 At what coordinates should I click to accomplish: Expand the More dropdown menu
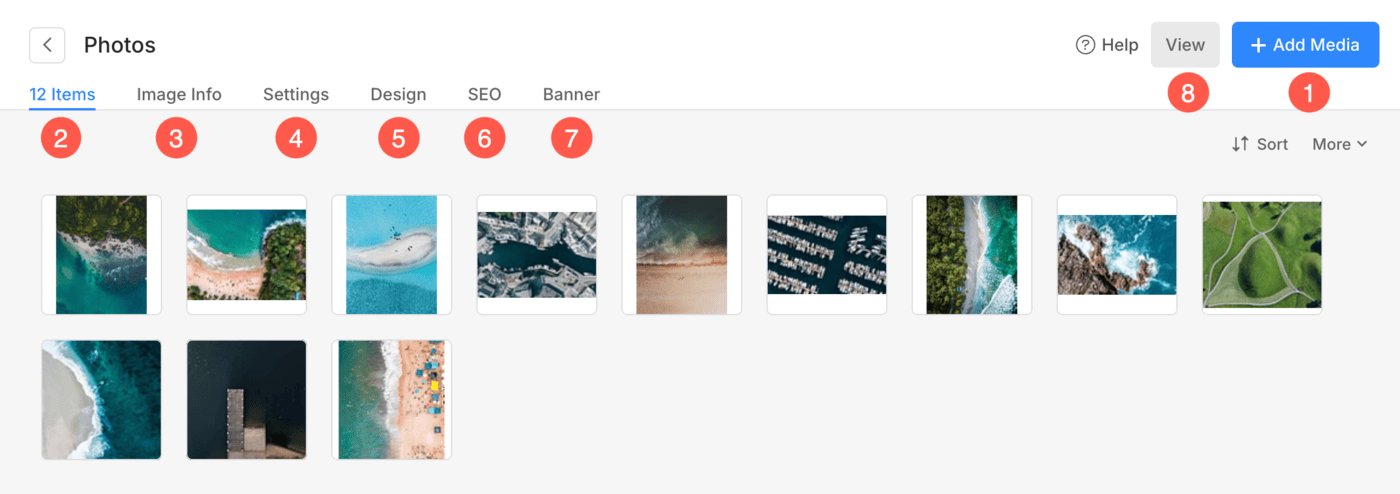pyautogui.click(x=1340, y=144)
